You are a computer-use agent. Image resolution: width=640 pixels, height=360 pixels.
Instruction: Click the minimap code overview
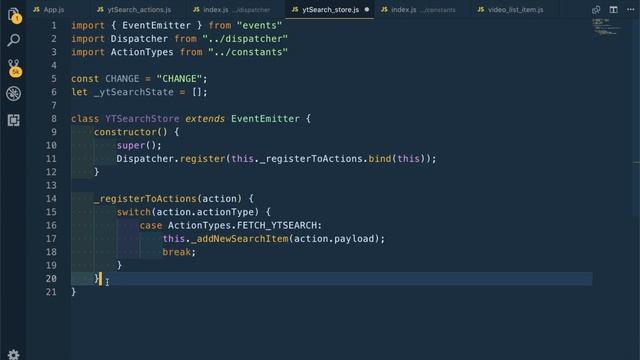pos(607,27)
